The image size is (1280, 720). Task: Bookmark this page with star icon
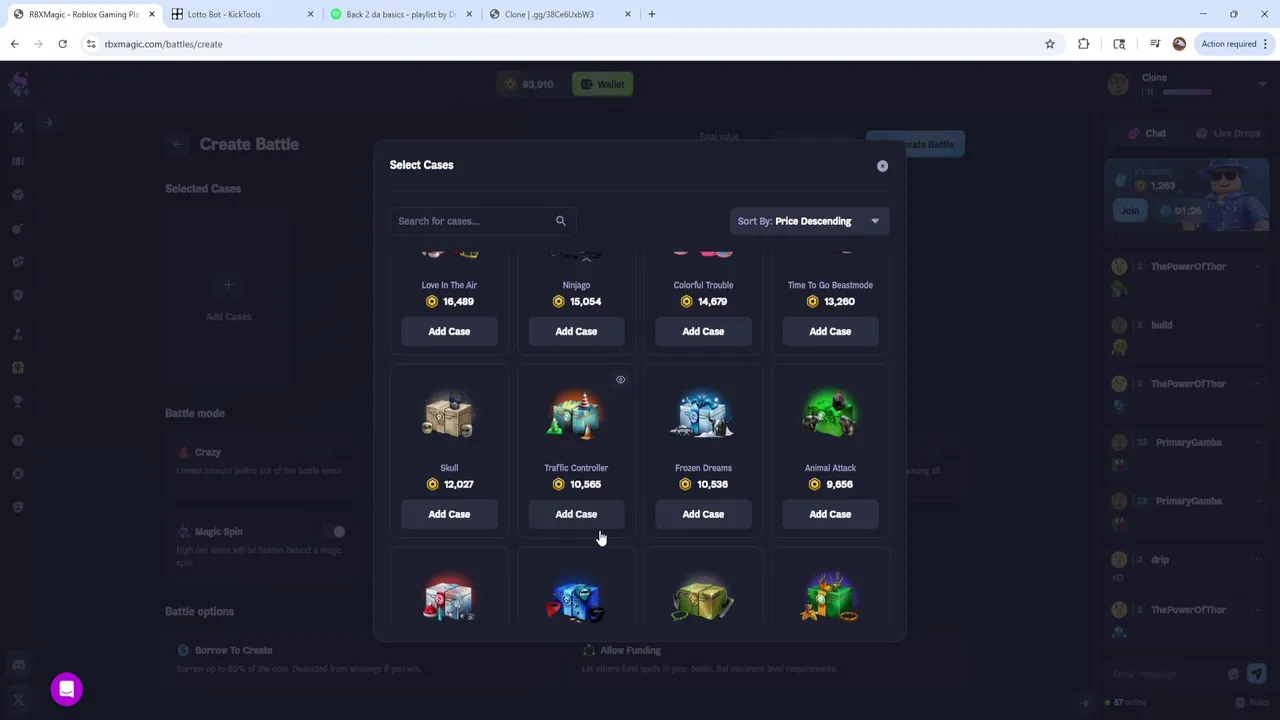(x=1050, y=44)
